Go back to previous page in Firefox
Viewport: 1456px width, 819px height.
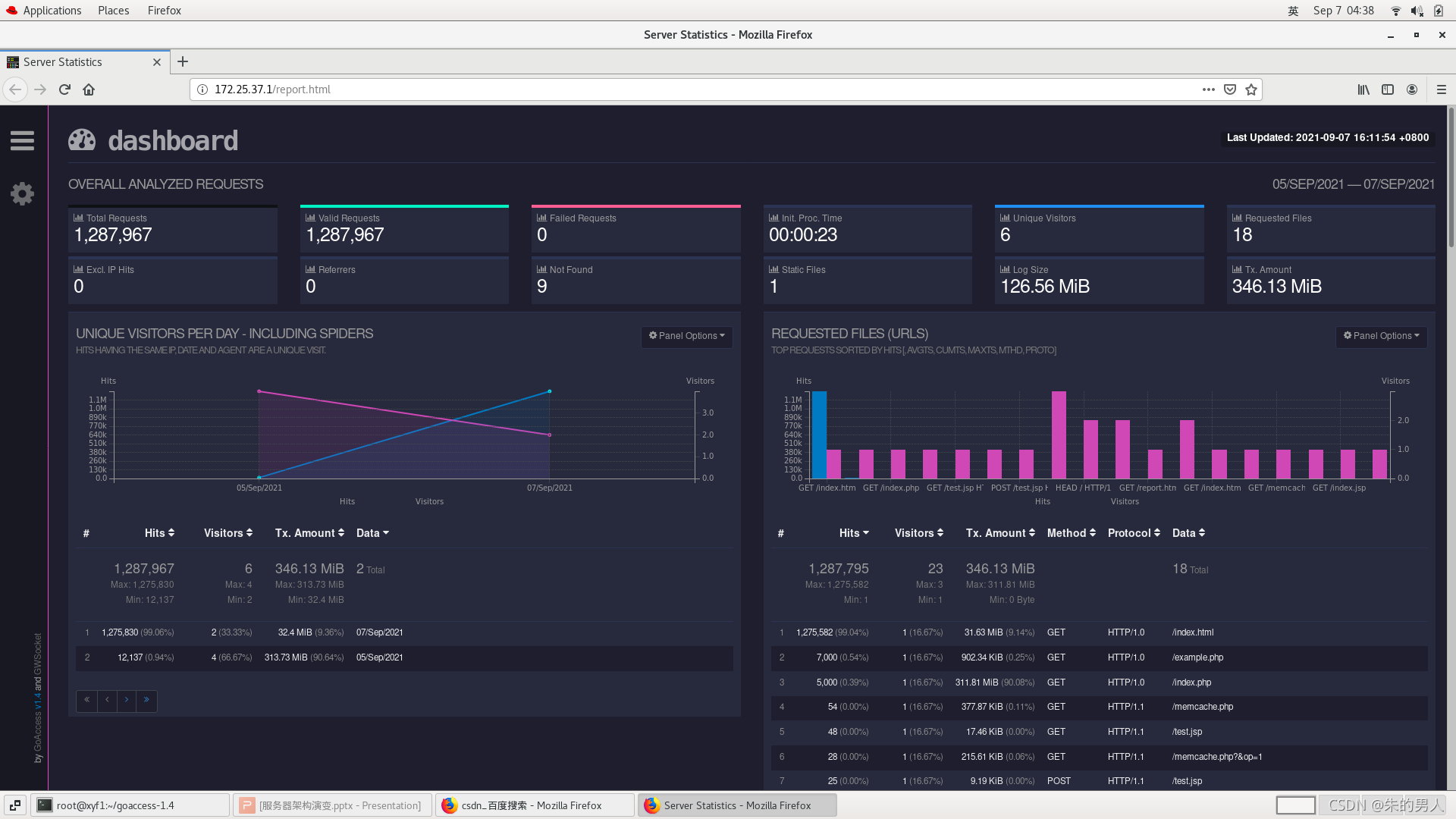[x=15, y=89]
